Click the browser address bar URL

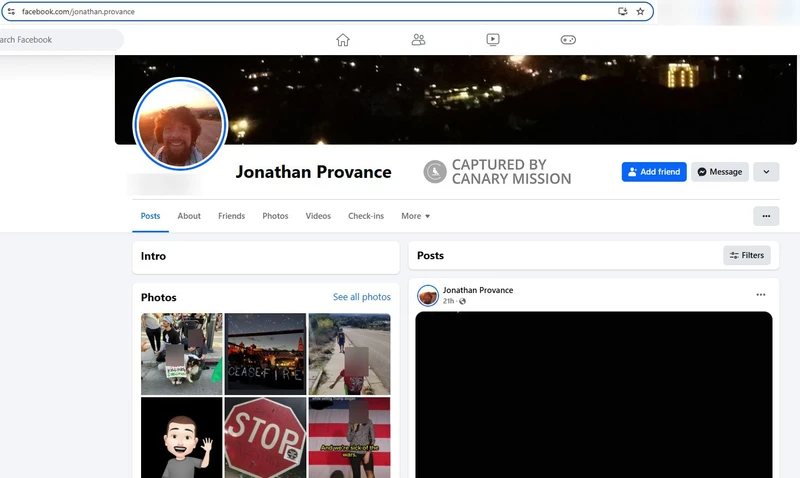coord(78,11)
